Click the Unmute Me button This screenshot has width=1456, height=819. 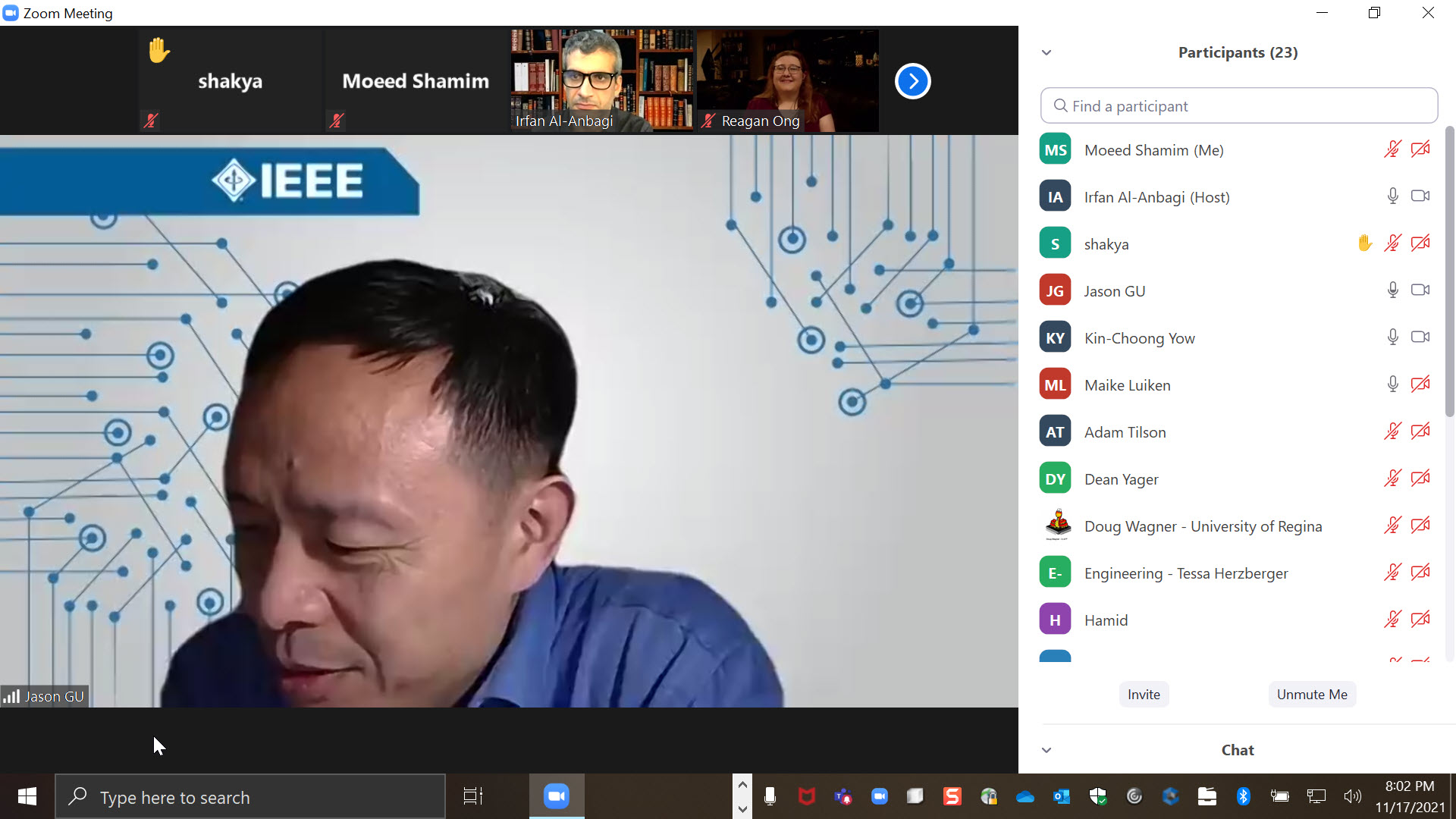pyautogui.click(x=1312, y=695)
